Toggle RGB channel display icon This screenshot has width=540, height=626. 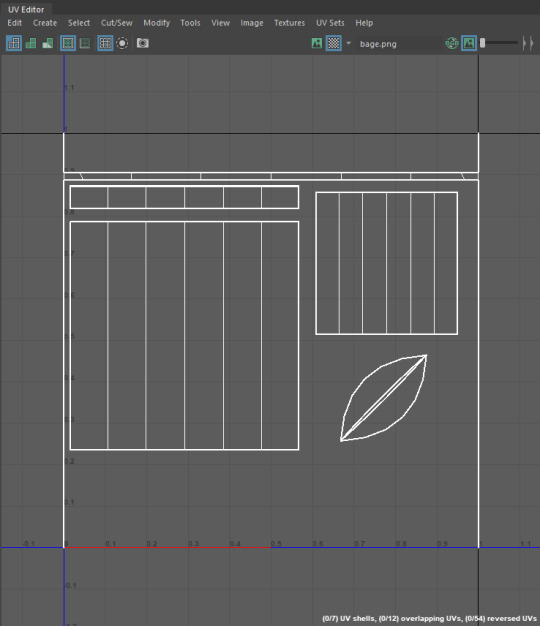tap(452, 43)
